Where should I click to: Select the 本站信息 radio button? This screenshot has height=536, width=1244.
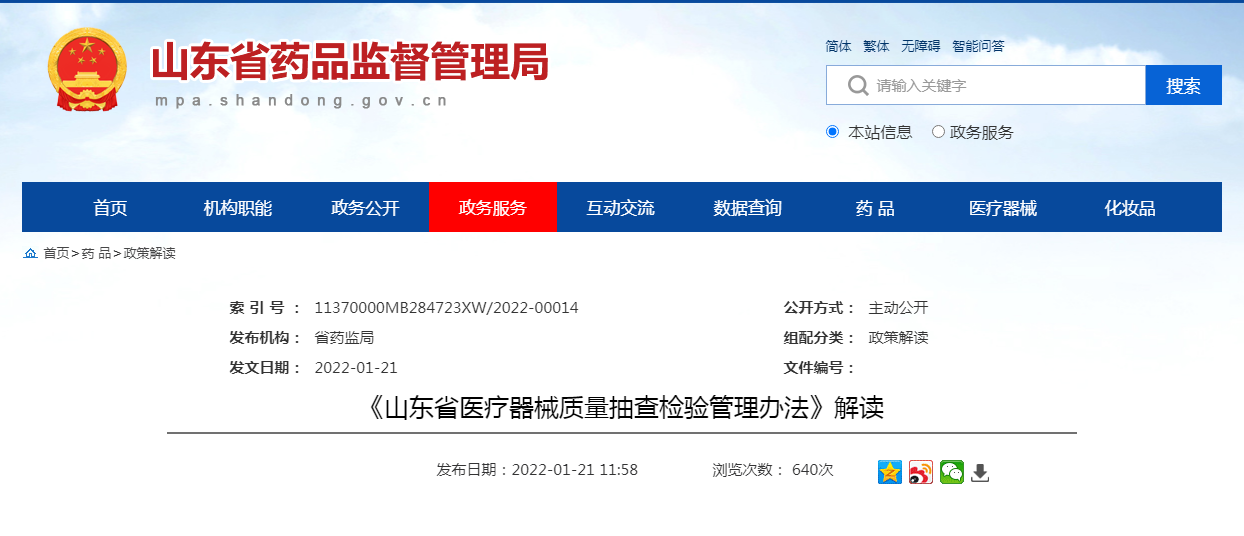point(832,132)
